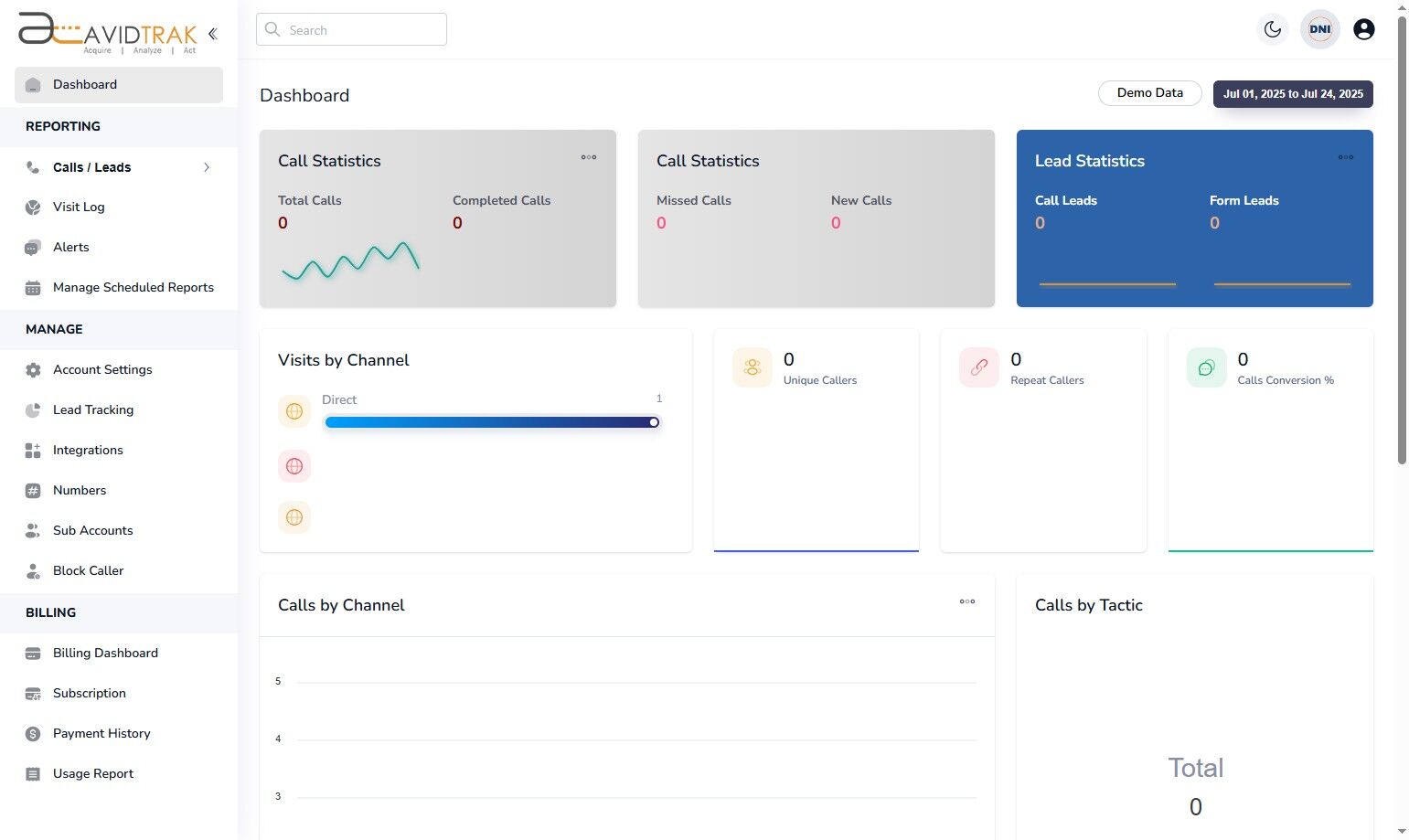Image resolution: width=1409 pixels, height=840 pixels.
Task: Open the Lead Statistics card options menu
Action: pyautogui.click(x=1345, y=157)
